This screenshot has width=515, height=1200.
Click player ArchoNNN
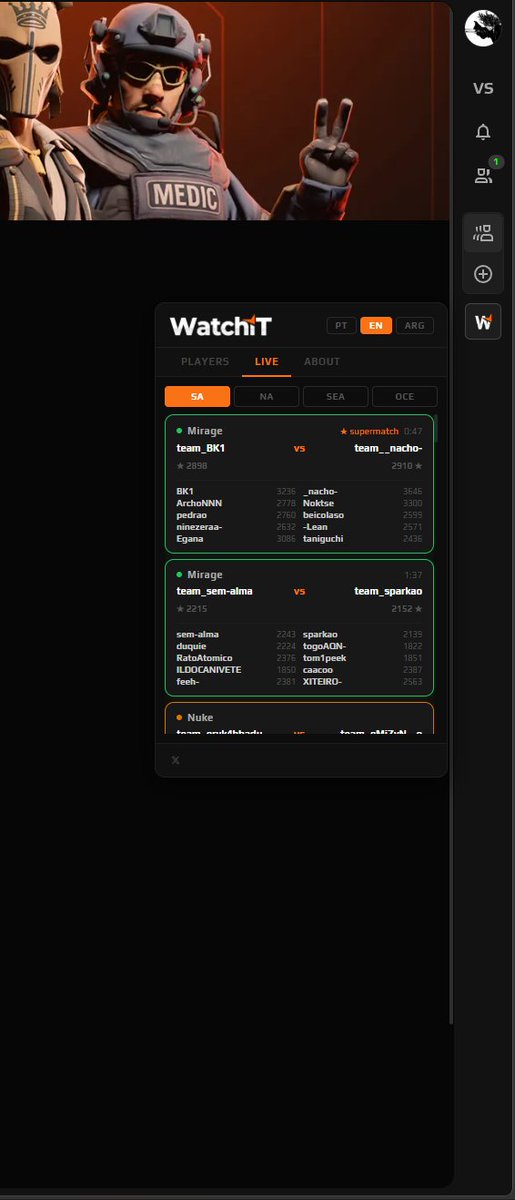coord(199,503)
